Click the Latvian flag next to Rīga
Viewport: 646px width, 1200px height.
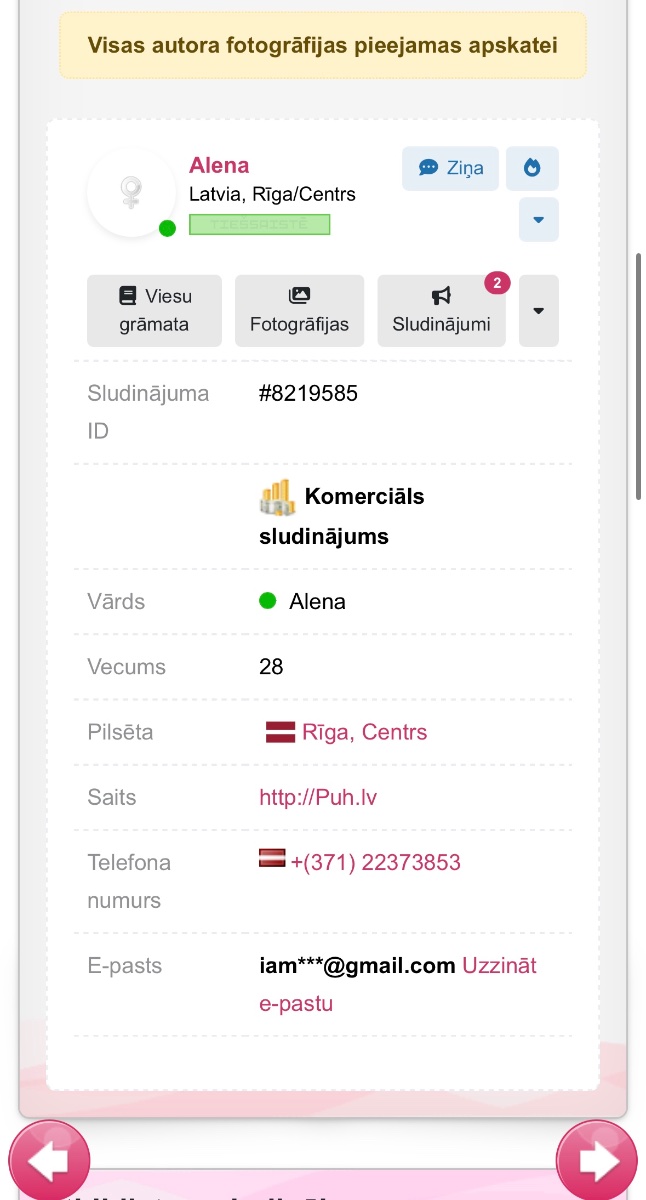click(280, 732)
